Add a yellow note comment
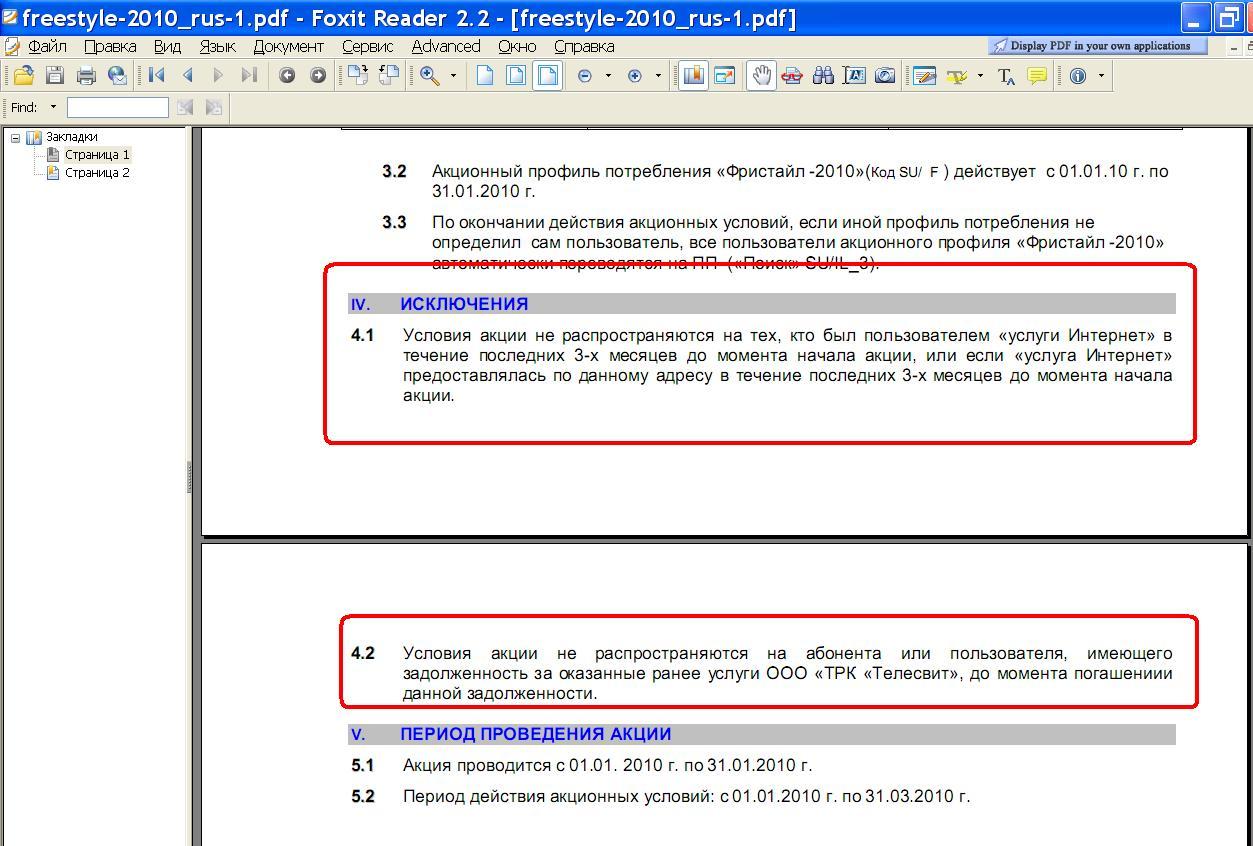Viewport: 1253px width, 846px height. 1037,75
